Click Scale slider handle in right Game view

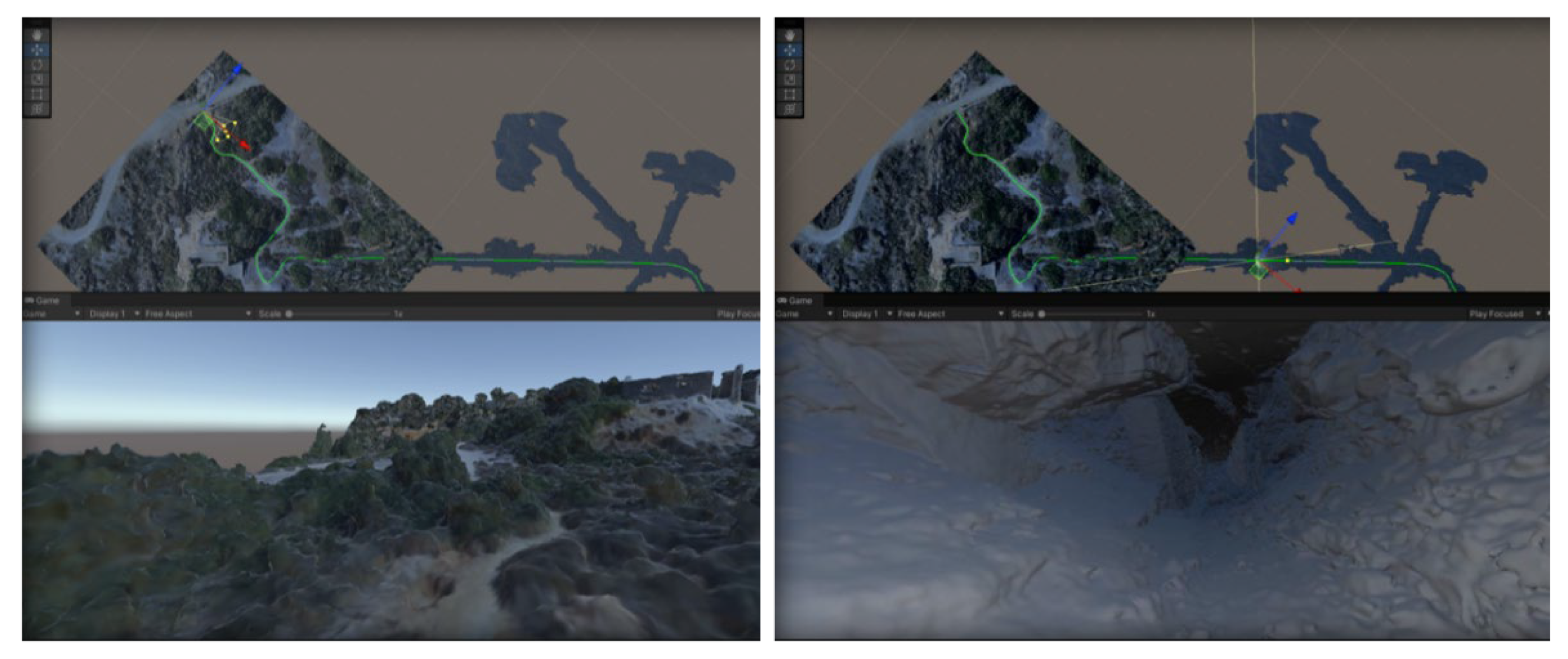click(x=1041, y=314)
